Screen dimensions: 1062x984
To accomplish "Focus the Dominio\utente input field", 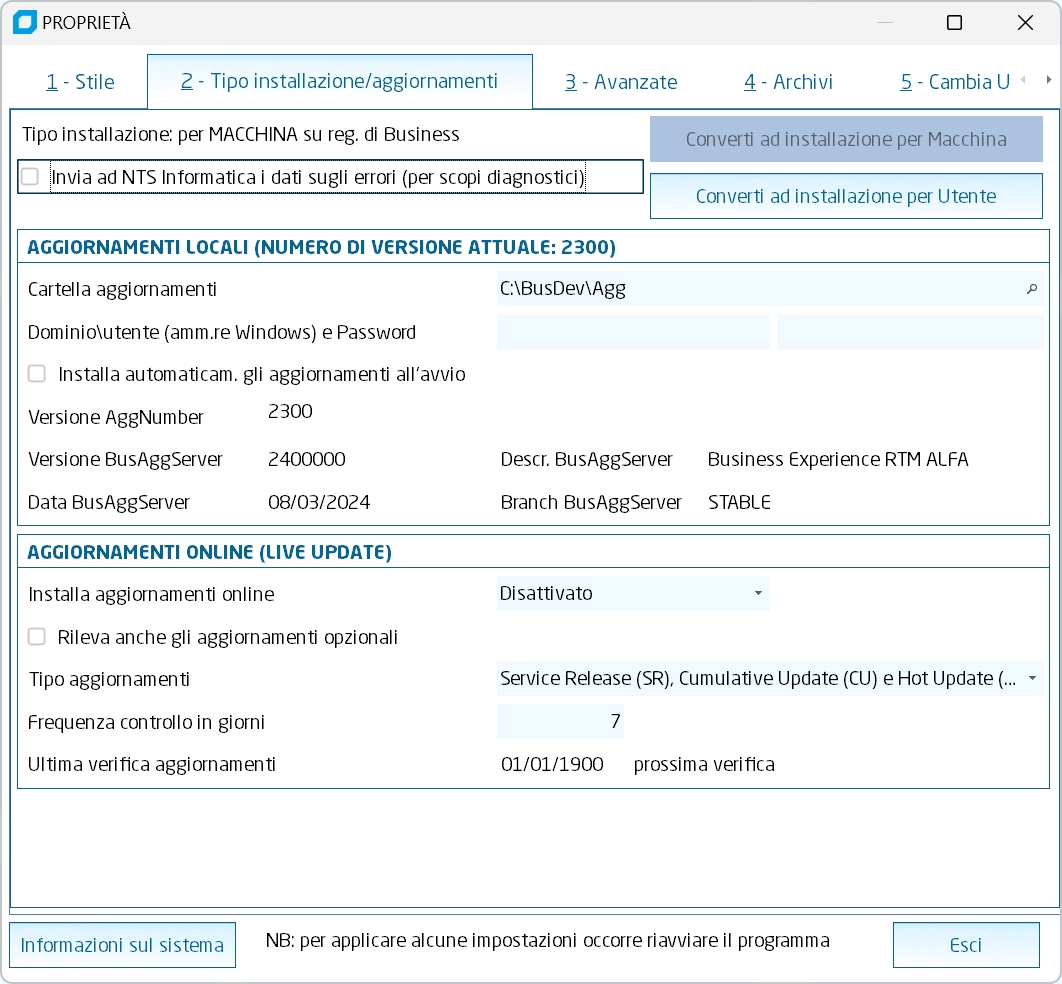I will (633, 332).
